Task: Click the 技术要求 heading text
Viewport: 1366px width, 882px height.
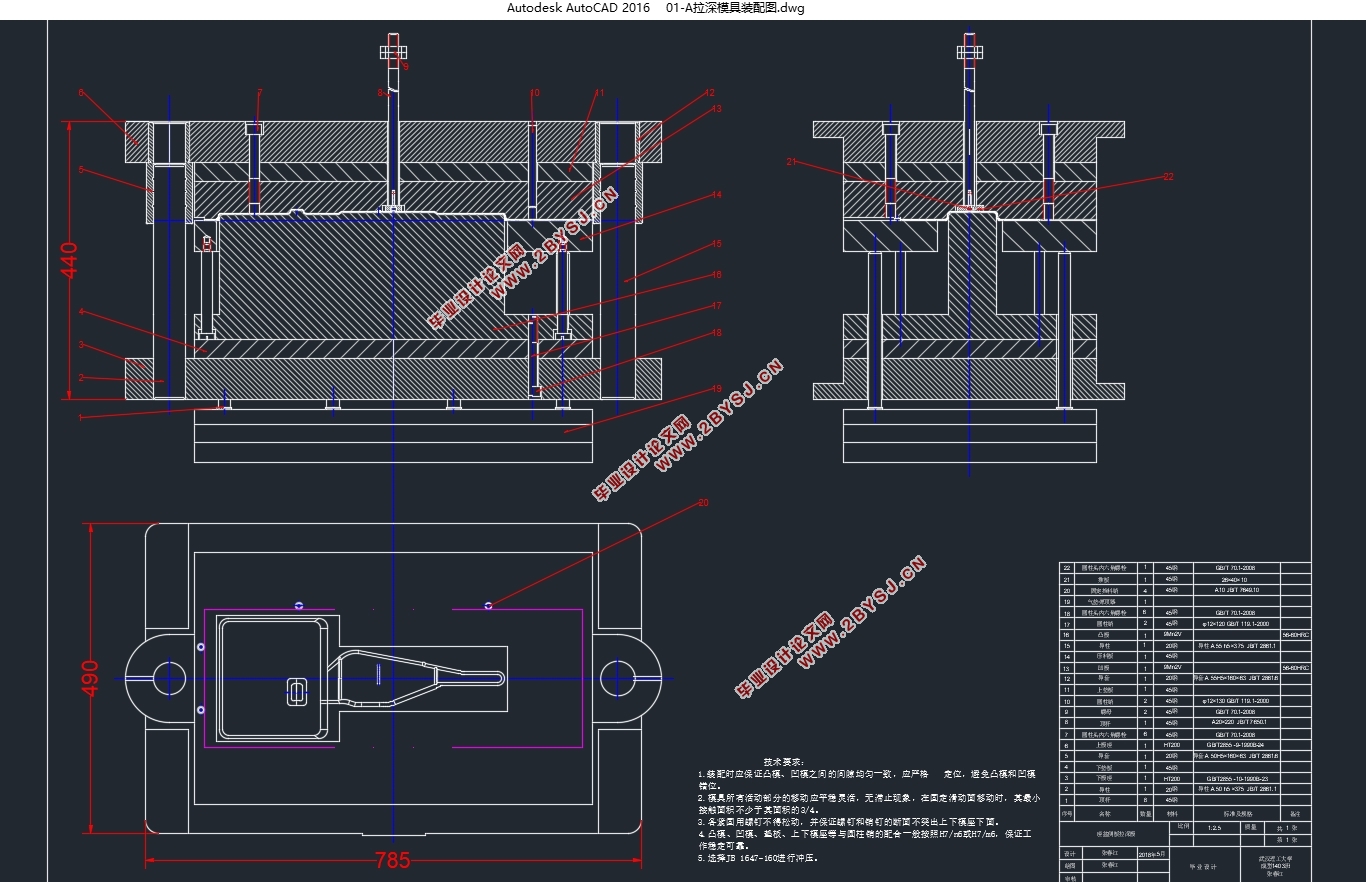Action: click(783, 762)
